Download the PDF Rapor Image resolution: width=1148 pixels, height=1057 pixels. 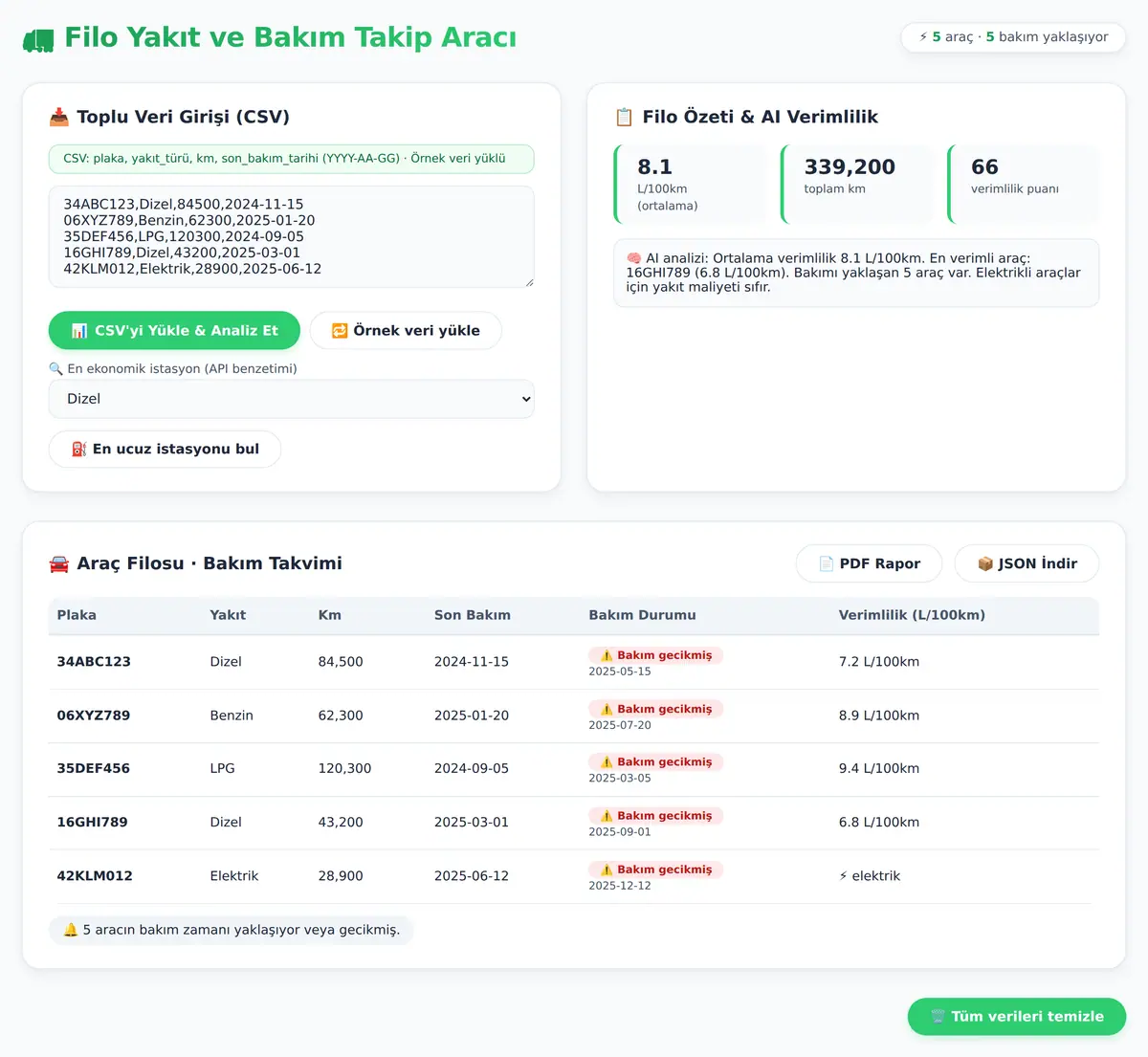point(869,564)
